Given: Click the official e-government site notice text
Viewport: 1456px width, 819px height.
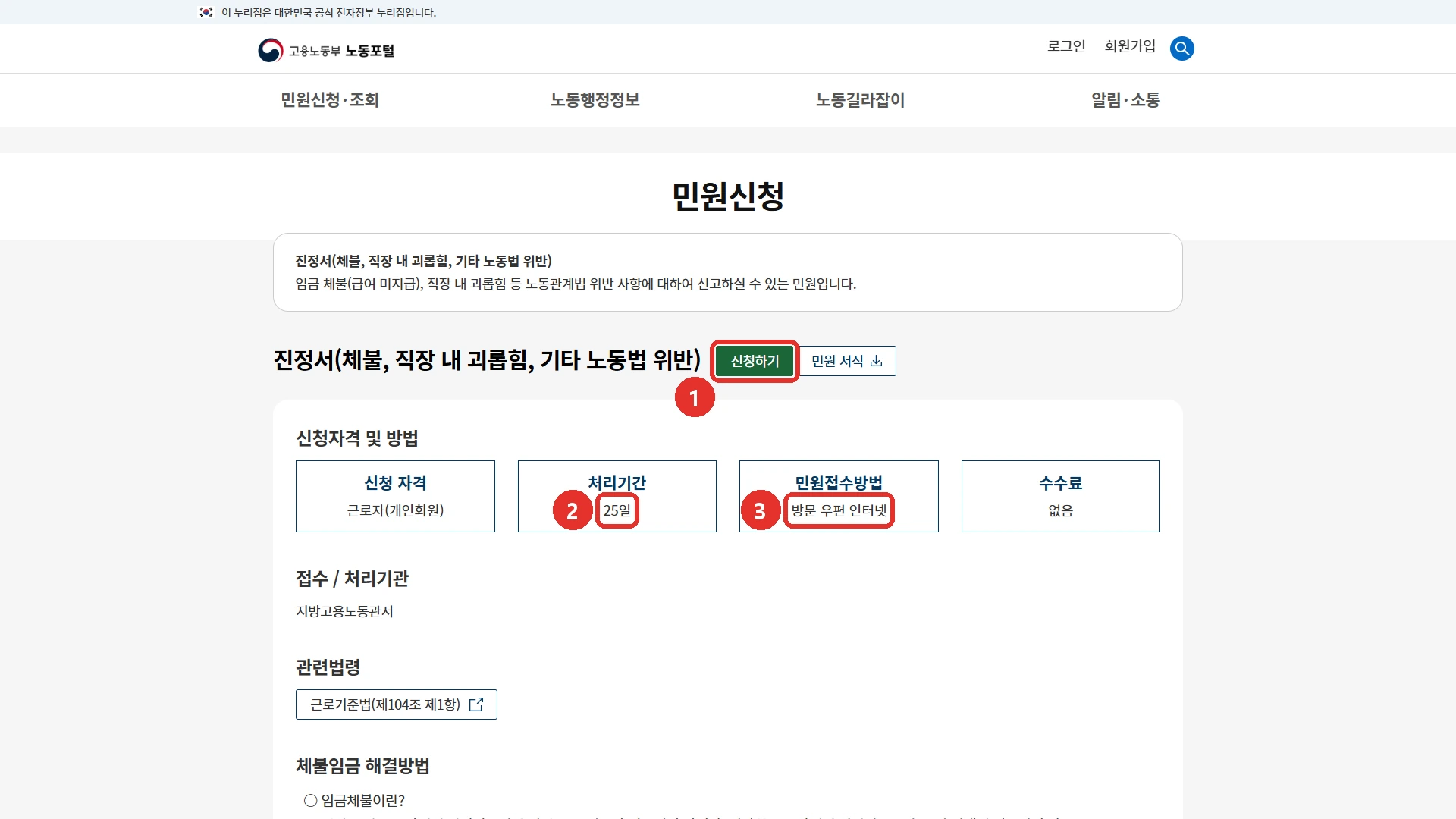Looking at the screenshot, I should [x=328, y=12].
